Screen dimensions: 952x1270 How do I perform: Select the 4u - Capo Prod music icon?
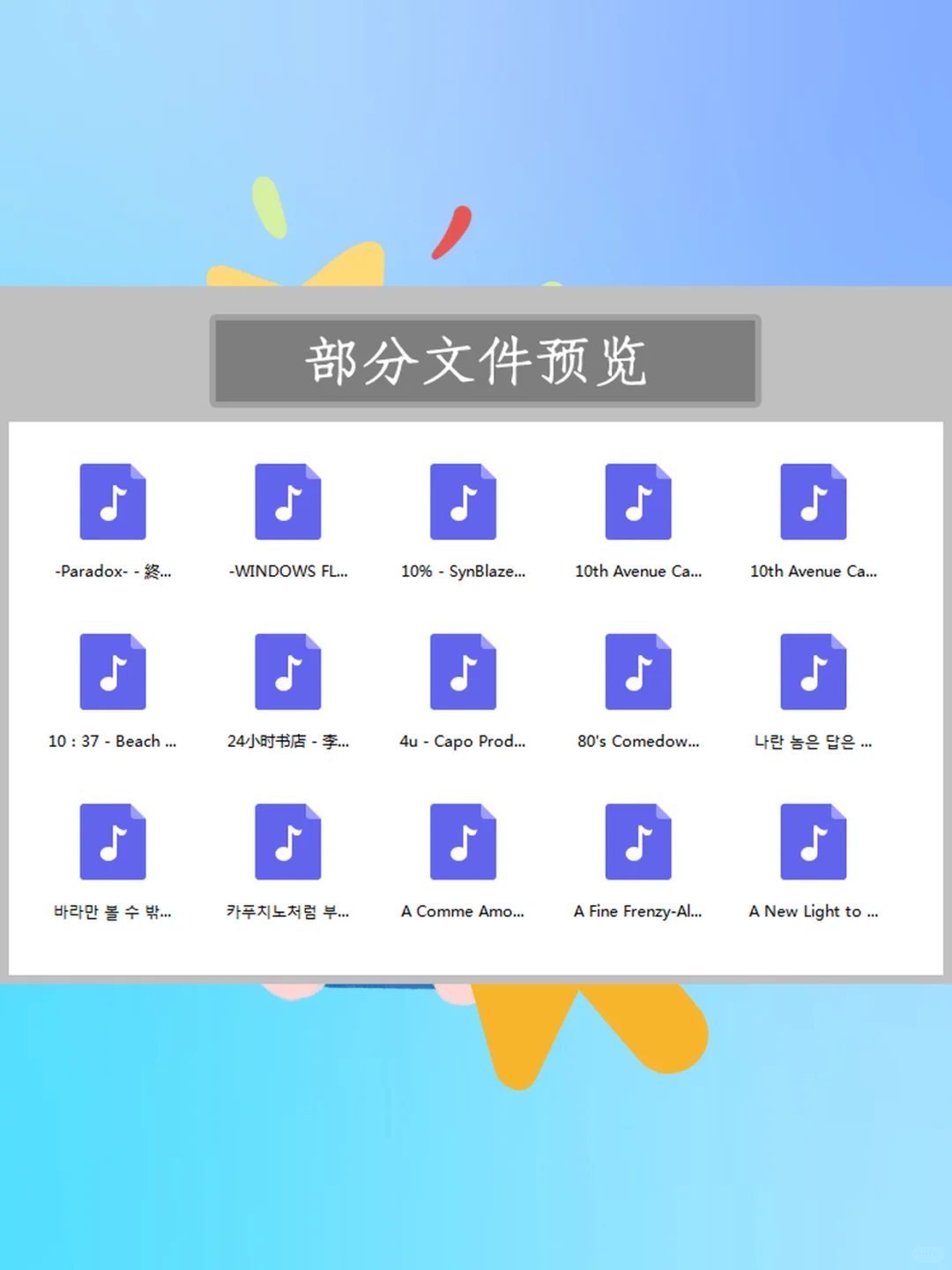click(463, 670)
